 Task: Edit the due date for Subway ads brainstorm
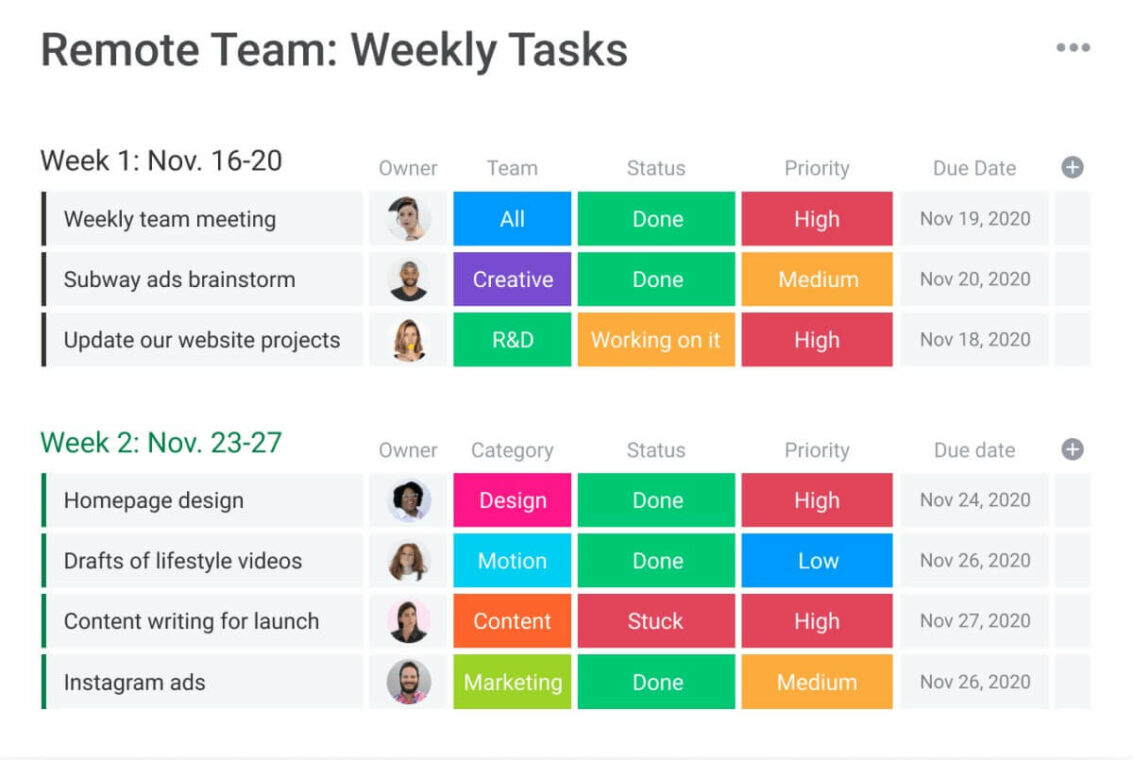click(974, 279)
